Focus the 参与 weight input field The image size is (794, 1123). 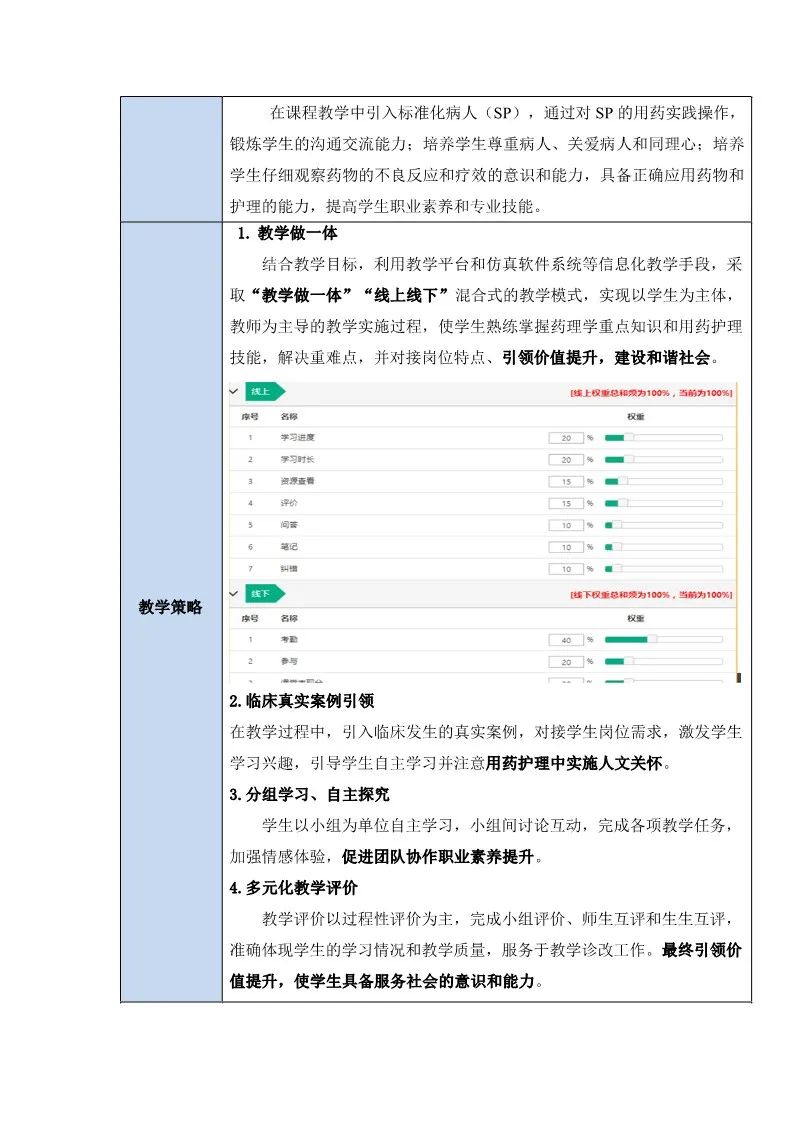pos(566,662)
